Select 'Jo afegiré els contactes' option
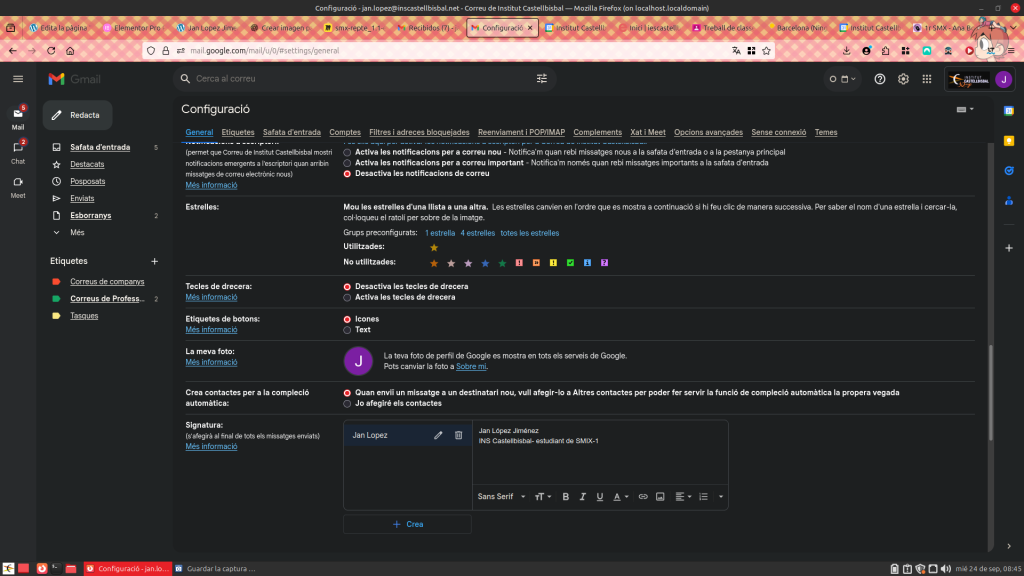 (x=347, y=403)
